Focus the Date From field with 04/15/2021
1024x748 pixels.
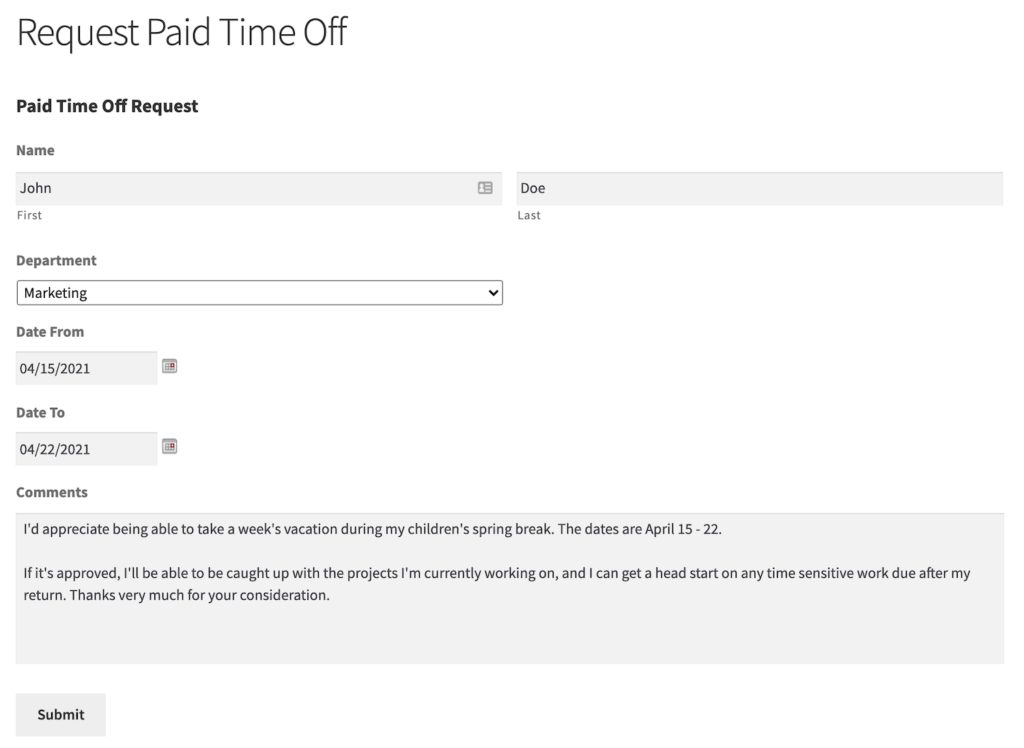tap(86, 368)
